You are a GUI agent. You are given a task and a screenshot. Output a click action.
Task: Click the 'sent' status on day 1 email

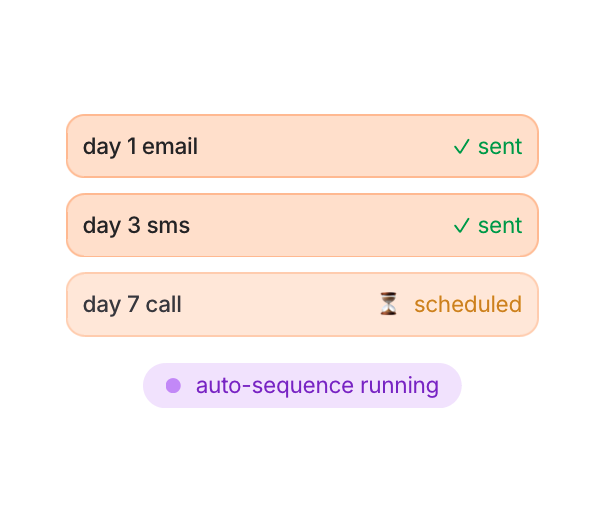pyautogui.click(x=499, y=147)
